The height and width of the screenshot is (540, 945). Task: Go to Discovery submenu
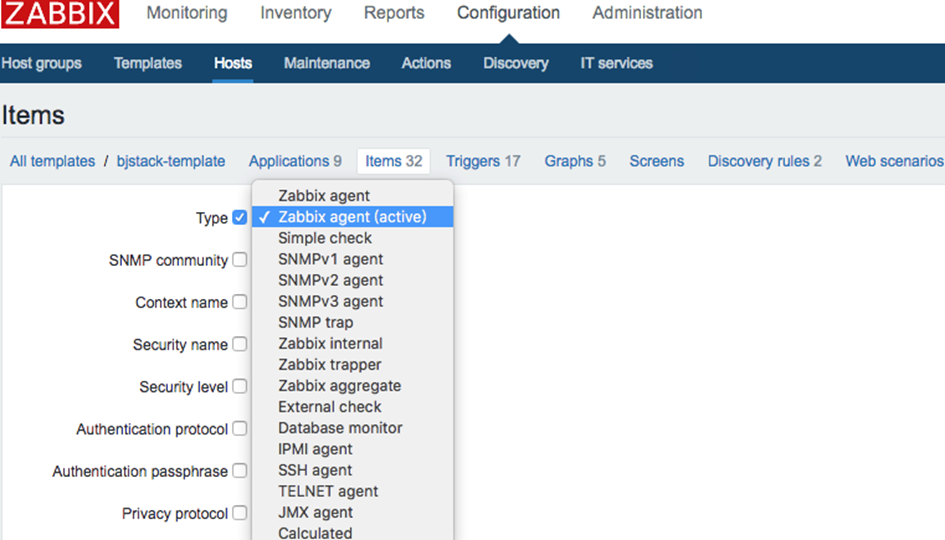[516, 63]
